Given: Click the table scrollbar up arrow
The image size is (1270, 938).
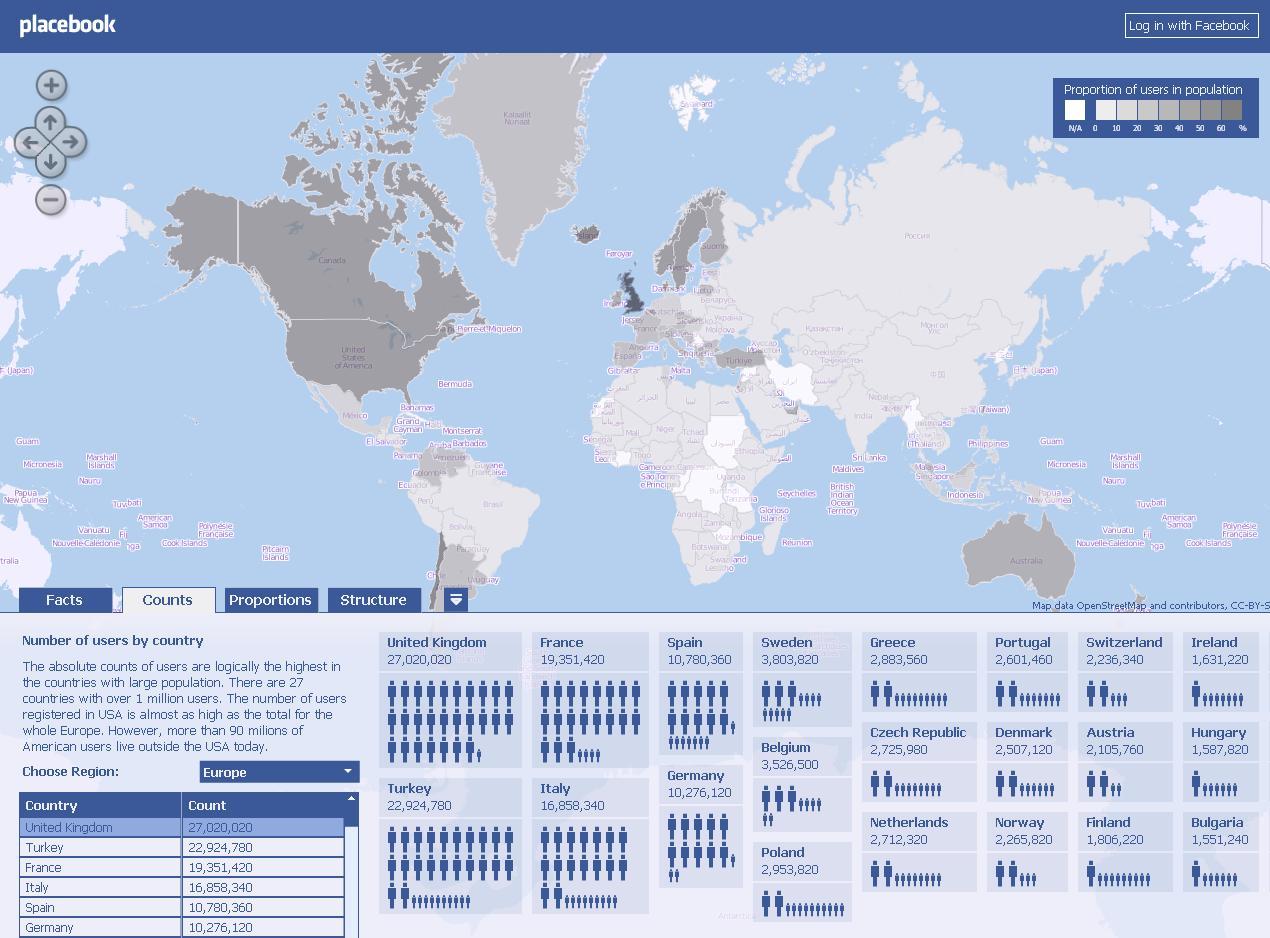Looking at the screenshot, I should pyautogui.click(x=351, y=799).
